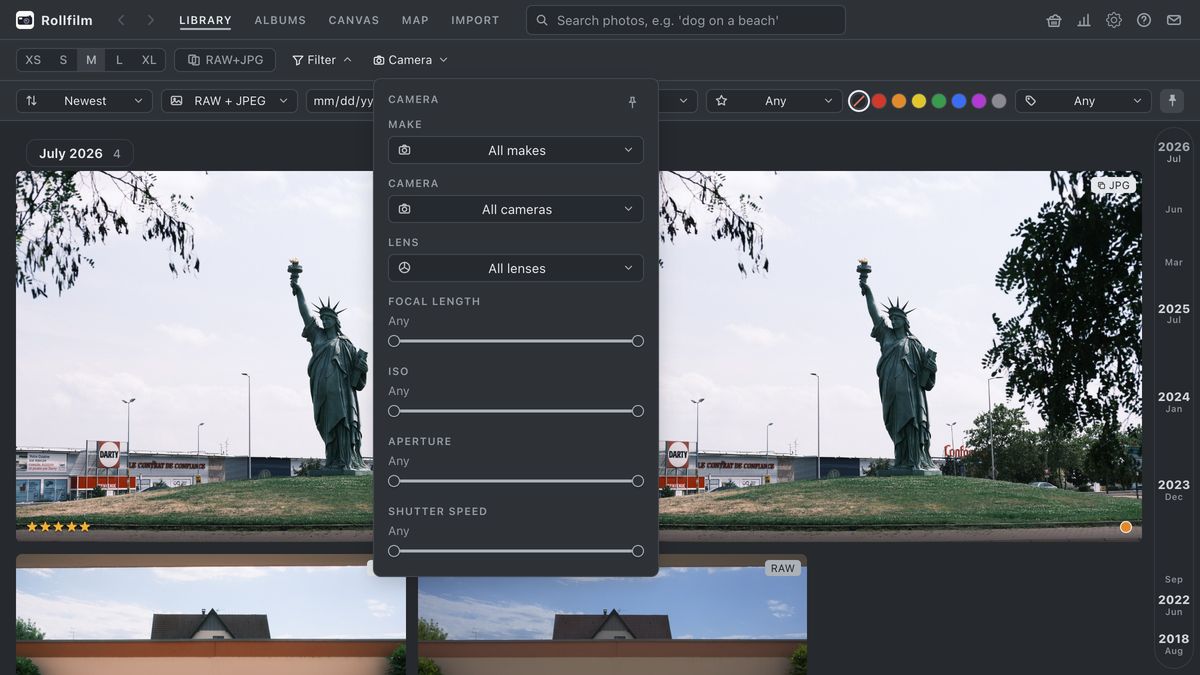Collapse the Camera dropdown in the toolbar
The width and height of the screenshot is (1200, 675).
pyautogui.click(x=410, y=60)
